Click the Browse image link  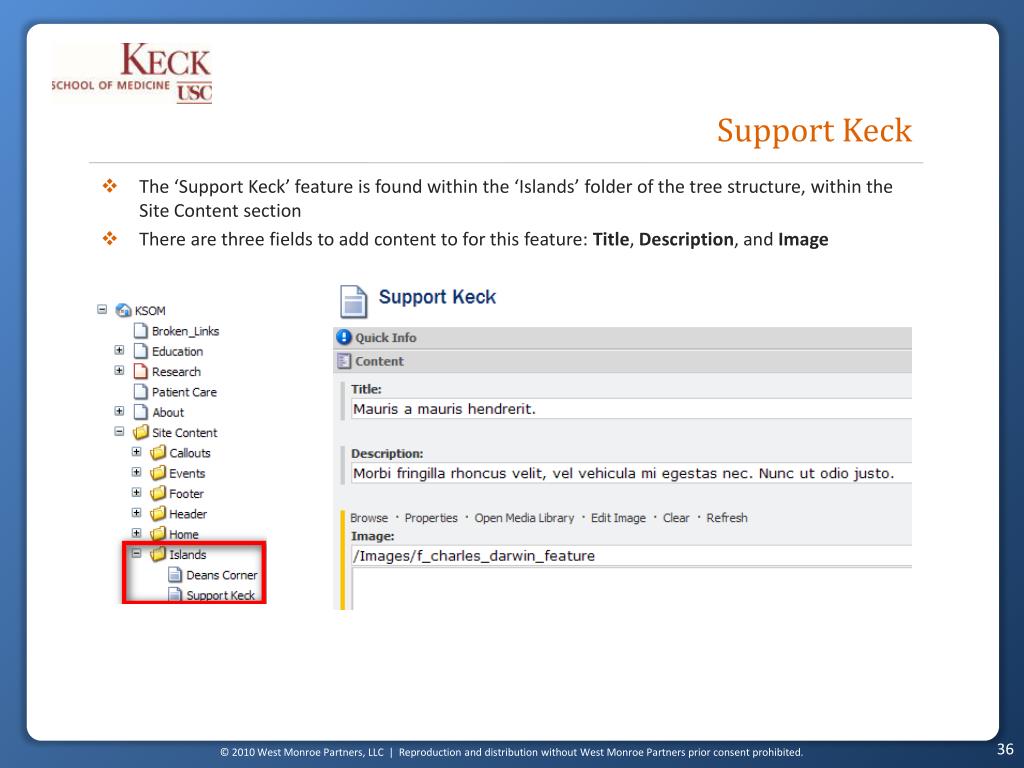coord(369,518)
